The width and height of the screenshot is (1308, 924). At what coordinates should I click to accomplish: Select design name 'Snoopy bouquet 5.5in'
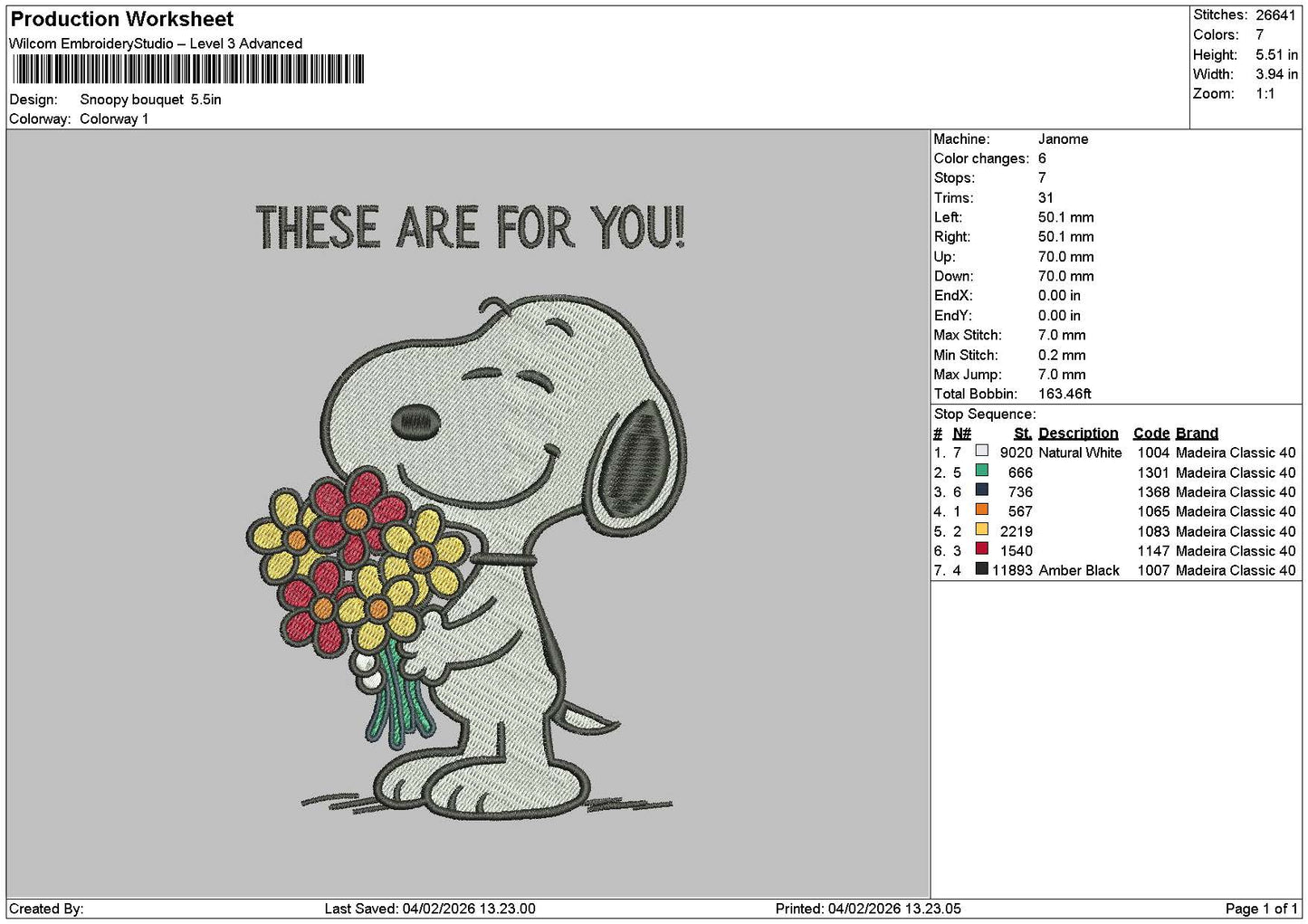150,100
